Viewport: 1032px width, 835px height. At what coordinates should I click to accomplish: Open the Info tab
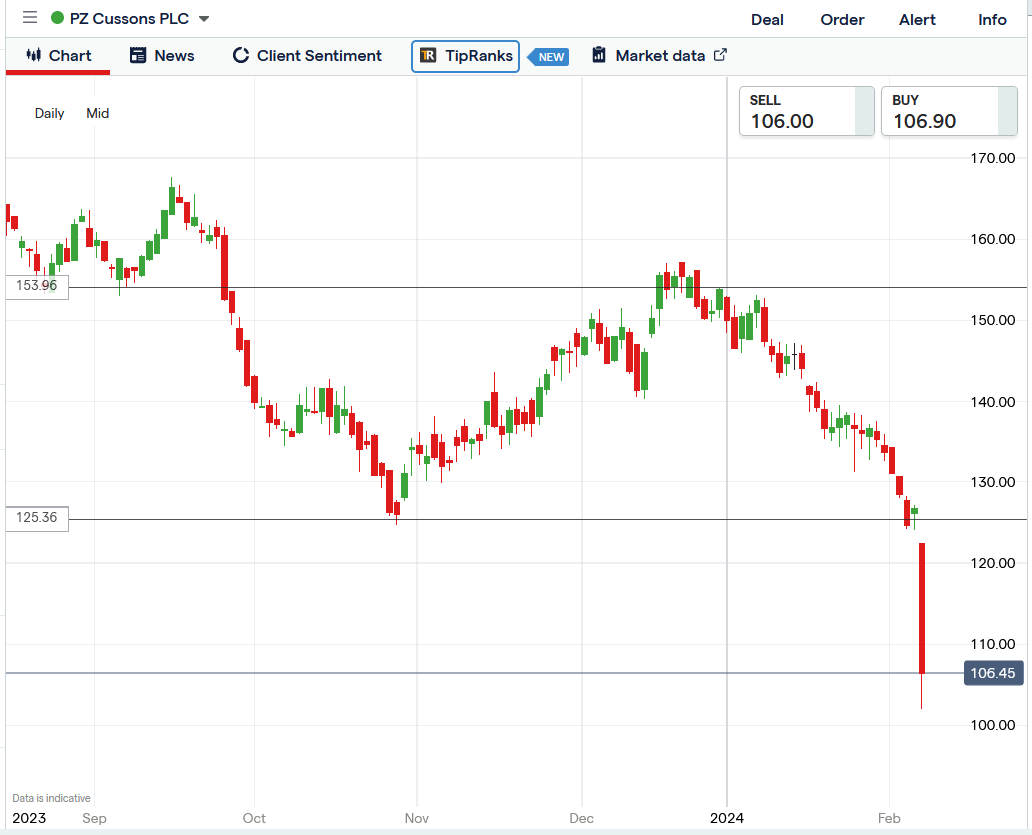point(992,20)
